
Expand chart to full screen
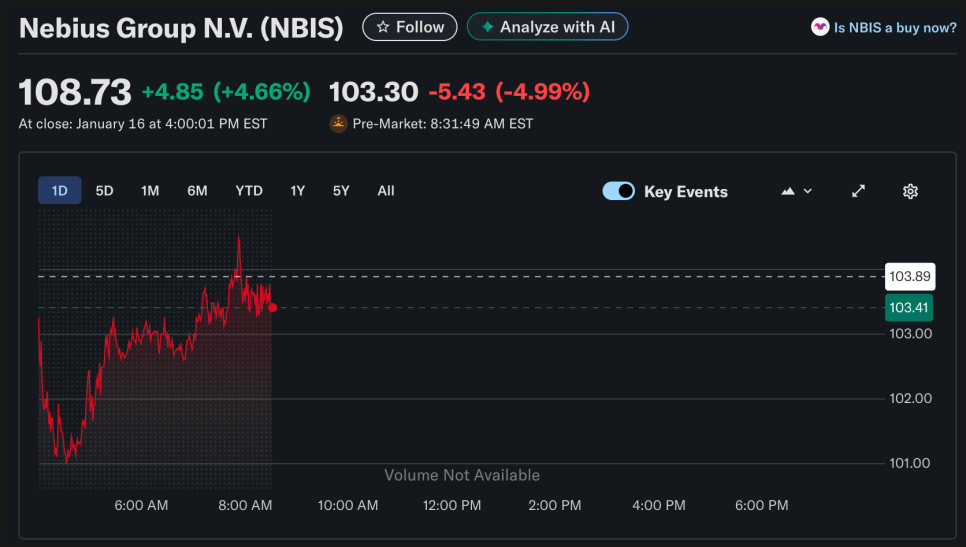coord(858,191)
